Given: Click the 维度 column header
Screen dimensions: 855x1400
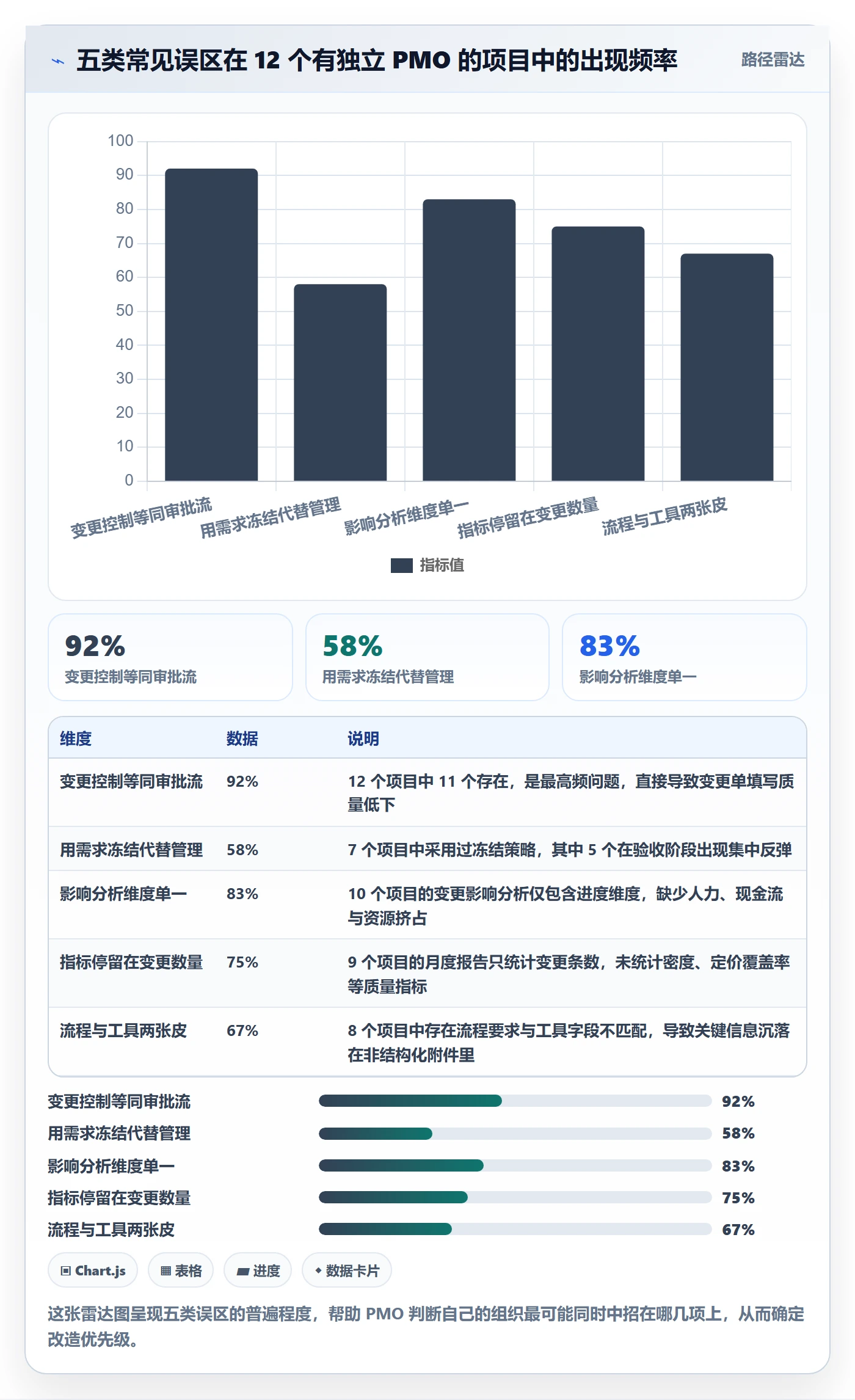Looking at the screenshot, I should (x=76, y=738).
